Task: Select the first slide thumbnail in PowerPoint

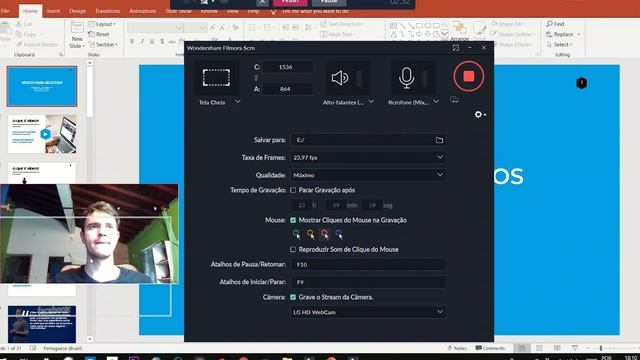Action: 42,87
